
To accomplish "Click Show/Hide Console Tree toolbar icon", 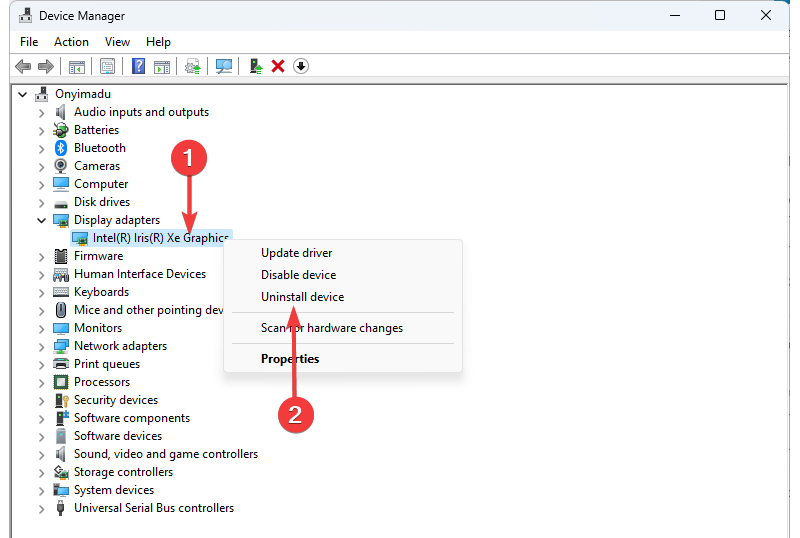I will [x=77, y=66].
